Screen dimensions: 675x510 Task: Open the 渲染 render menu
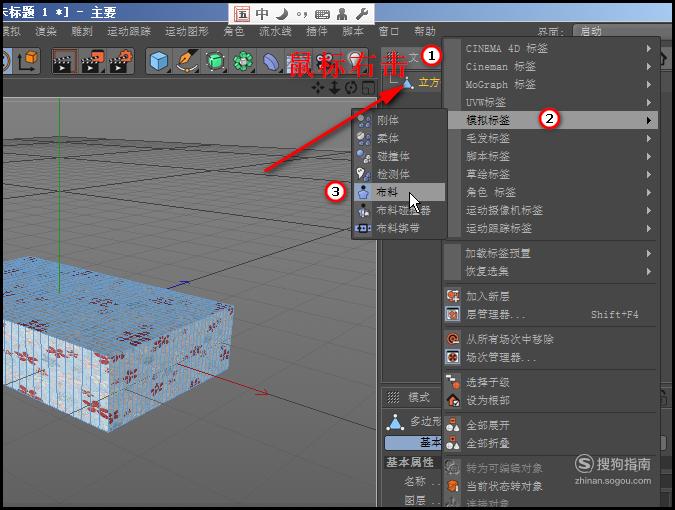point(46,31)
